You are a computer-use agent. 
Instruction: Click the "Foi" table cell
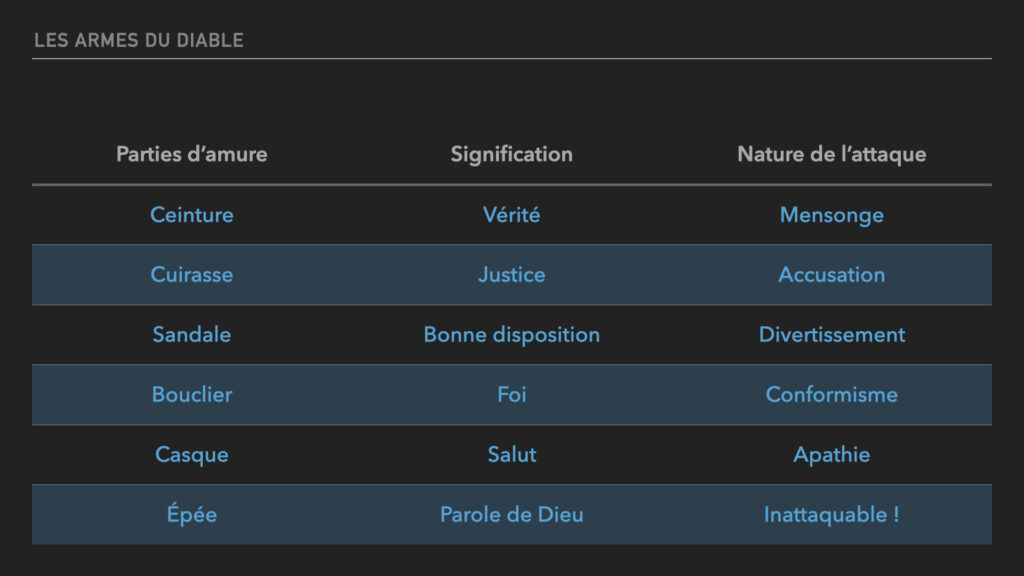pos(511,394)
